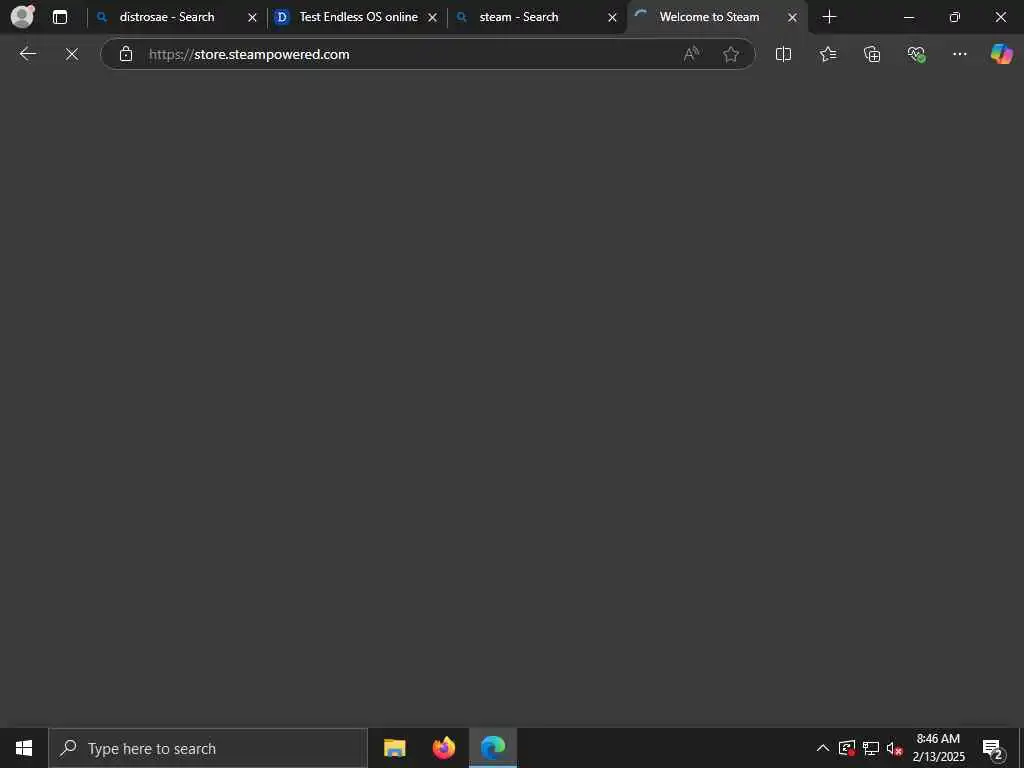Show hidden tray icons chevron
This screenshot has height=768, width=1024.
click(823, 748)
